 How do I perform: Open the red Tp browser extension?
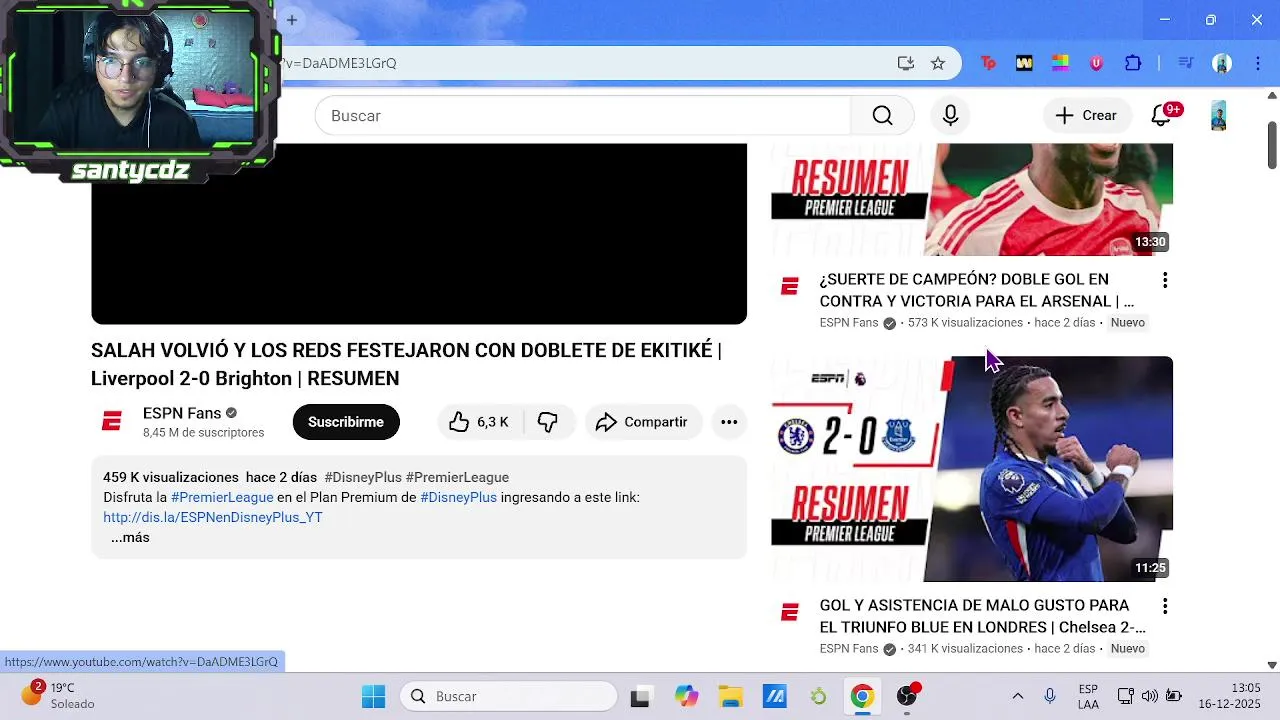point(988,63)
